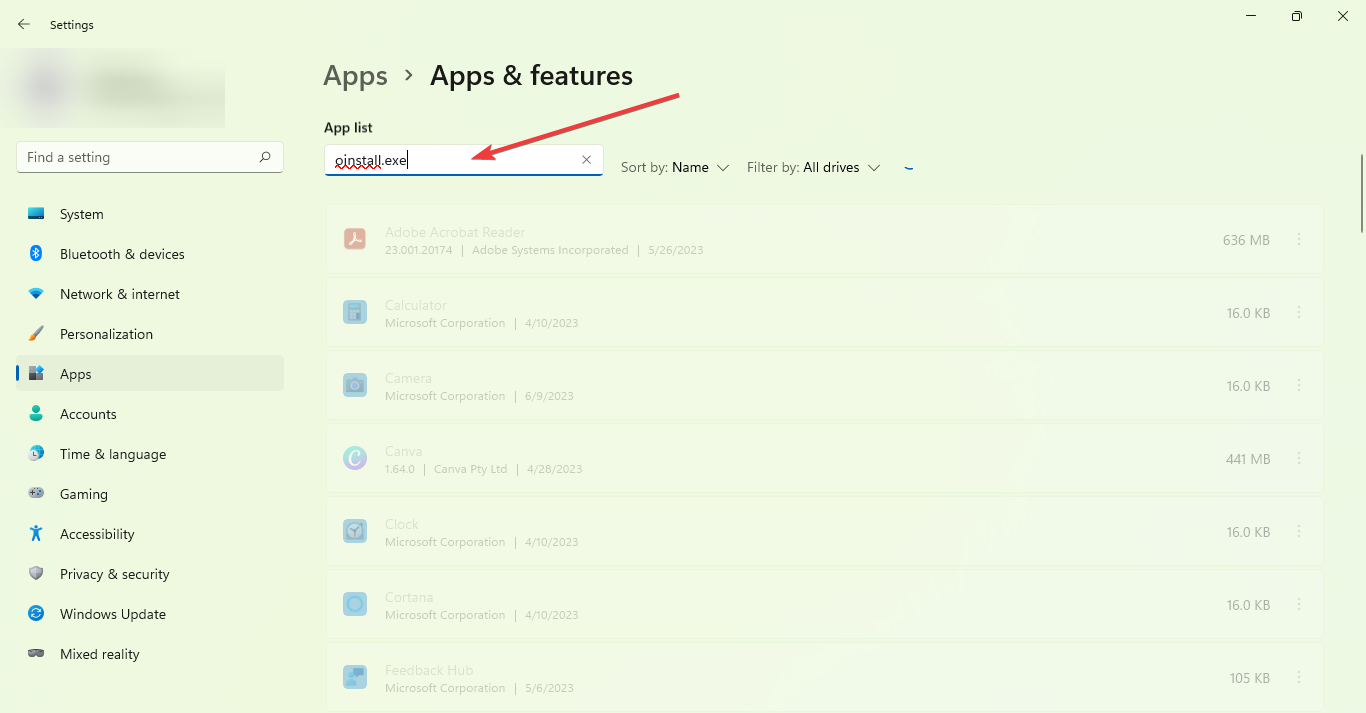Click the Bluetooth icon in sidebar

click(36, 254)
